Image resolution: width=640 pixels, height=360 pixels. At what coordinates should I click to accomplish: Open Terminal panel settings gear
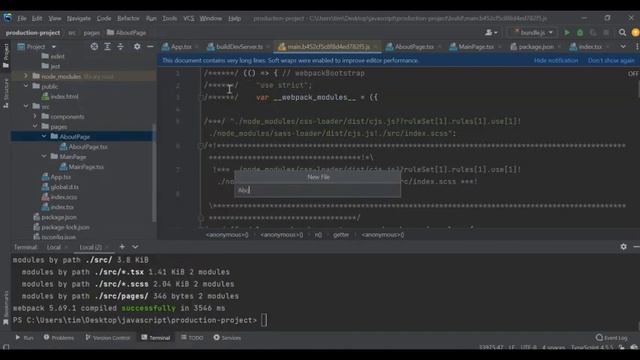point(623,247)
